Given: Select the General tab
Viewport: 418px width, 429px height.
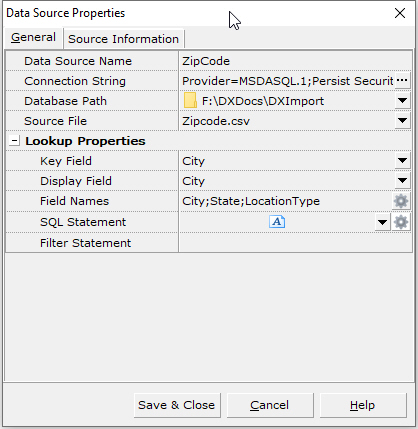Looking at the screenshot, I should (x=33, y=37).
